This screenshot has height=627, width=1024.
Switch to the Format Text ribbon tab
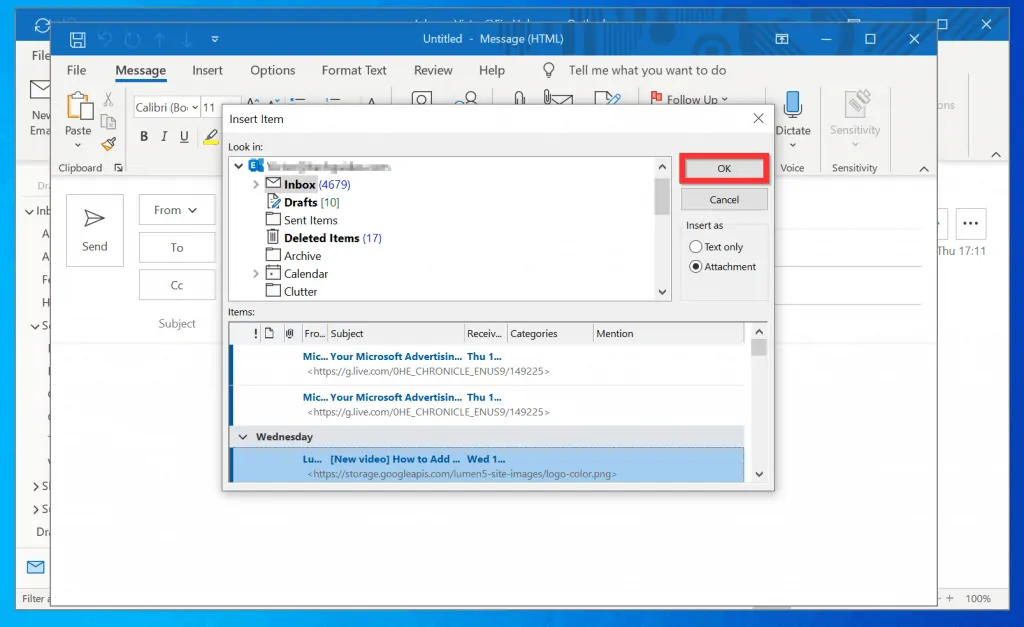click(354, 70)
